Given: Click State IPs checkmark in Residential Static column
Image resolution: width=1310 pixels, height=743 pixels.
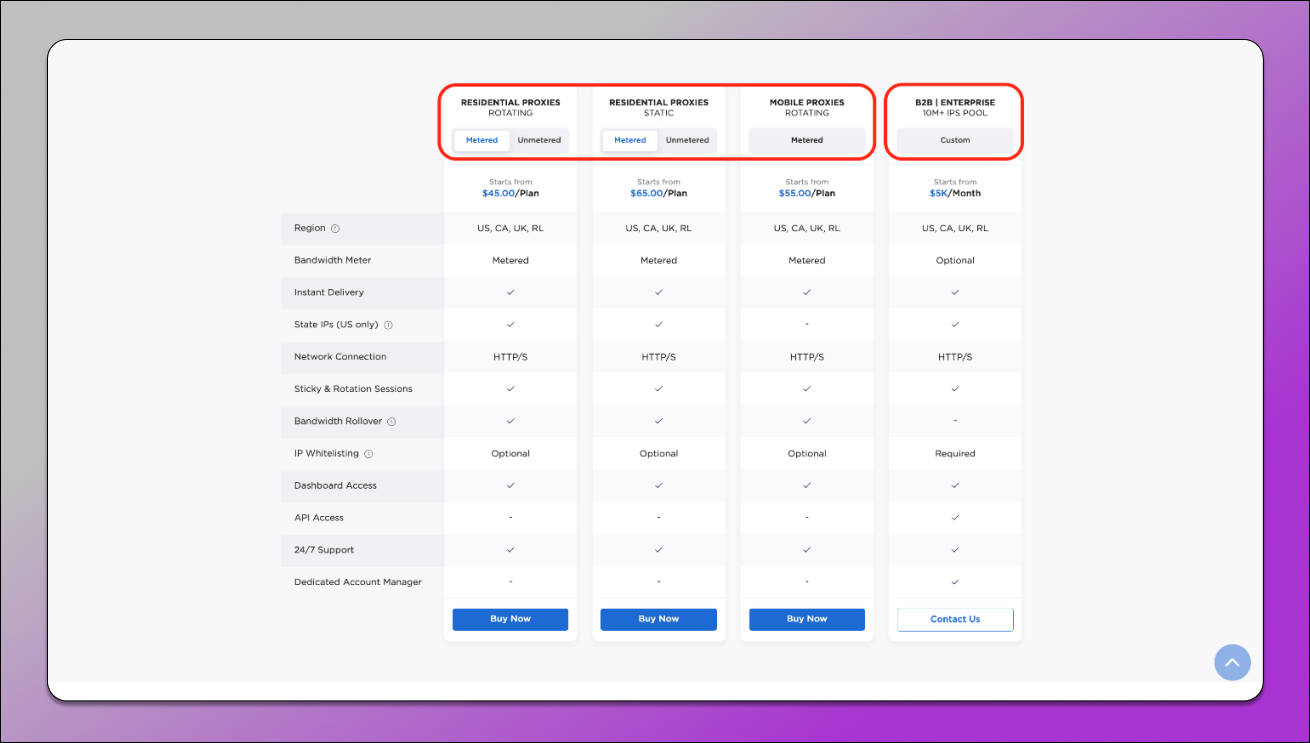Looking at the screenshot, I should 659,325.
